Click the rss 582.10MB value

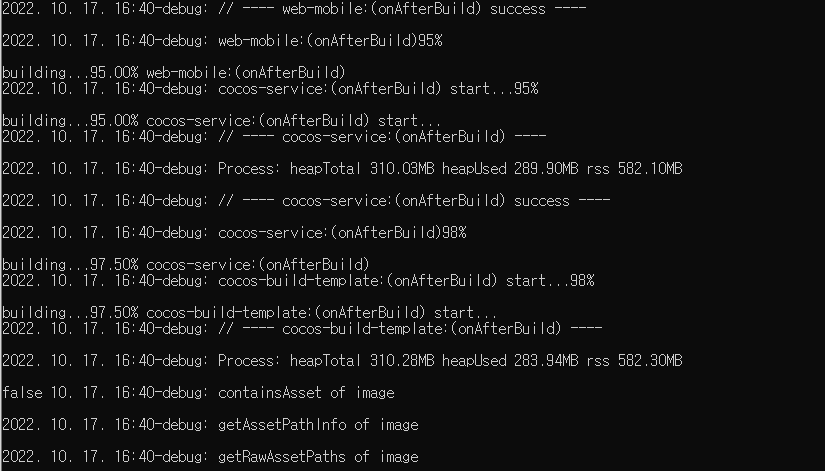[x=650, y=168]
